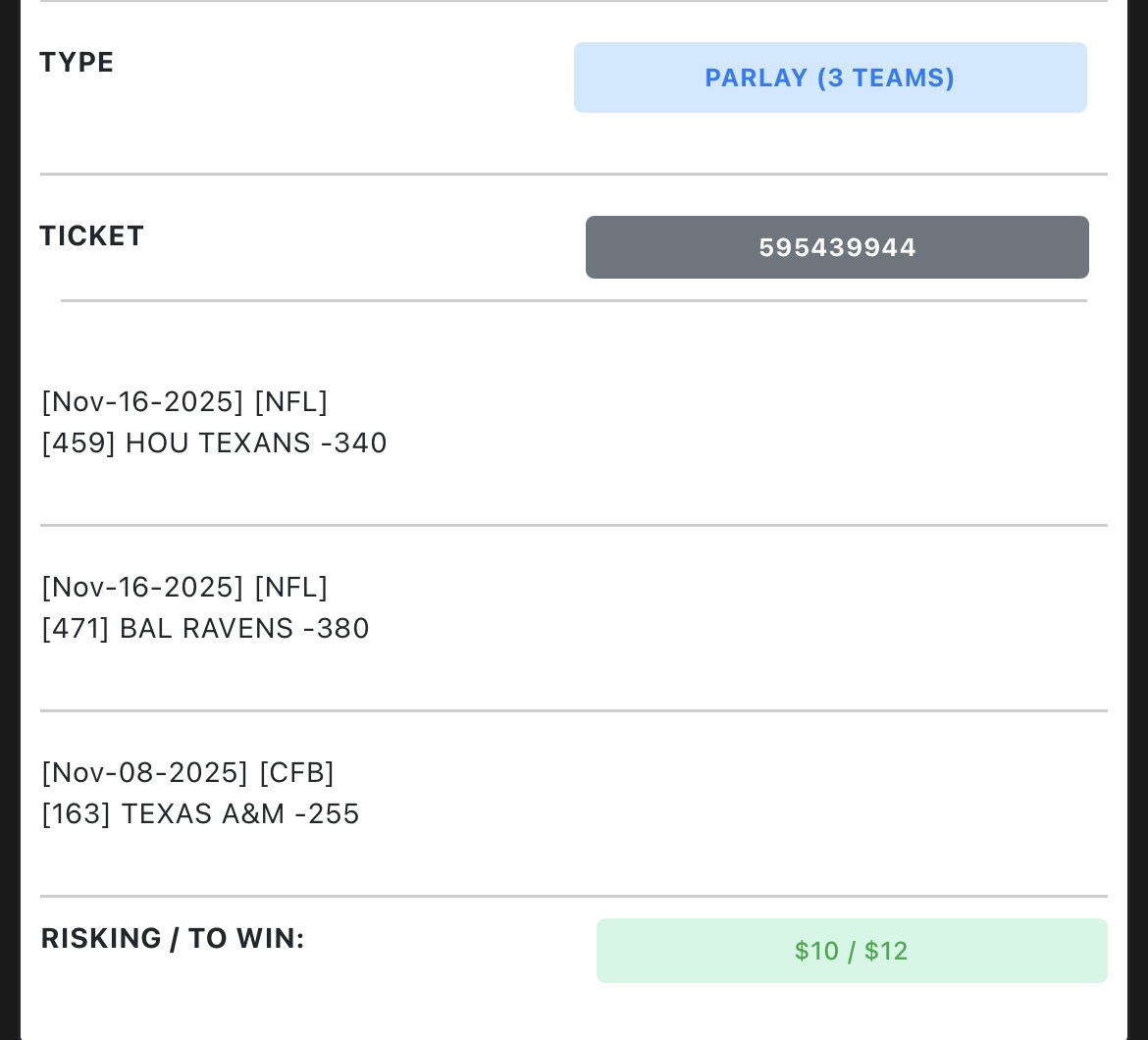
Task: Click the $10 / $12 amount badge
Action: 851,951
